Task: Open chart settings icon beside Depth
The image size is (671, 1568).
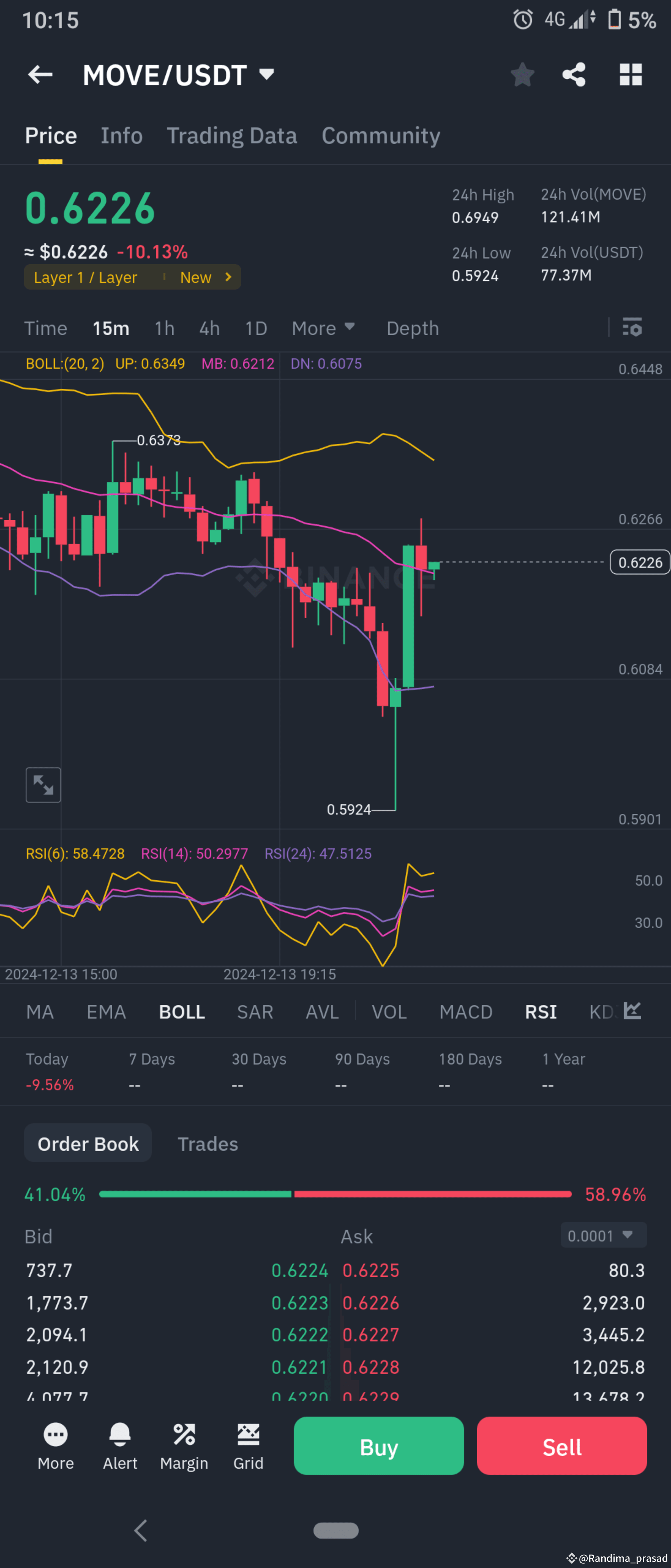Action: (632, 327)
